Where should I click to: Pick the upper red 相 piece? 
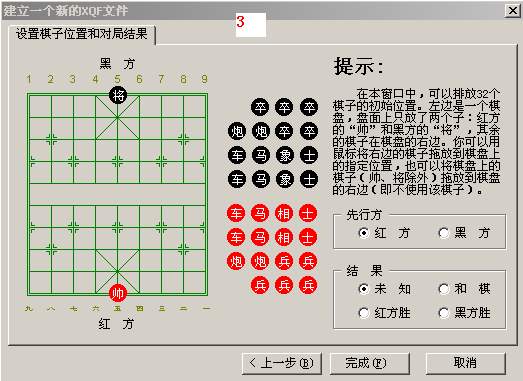(x=284, y=213)
